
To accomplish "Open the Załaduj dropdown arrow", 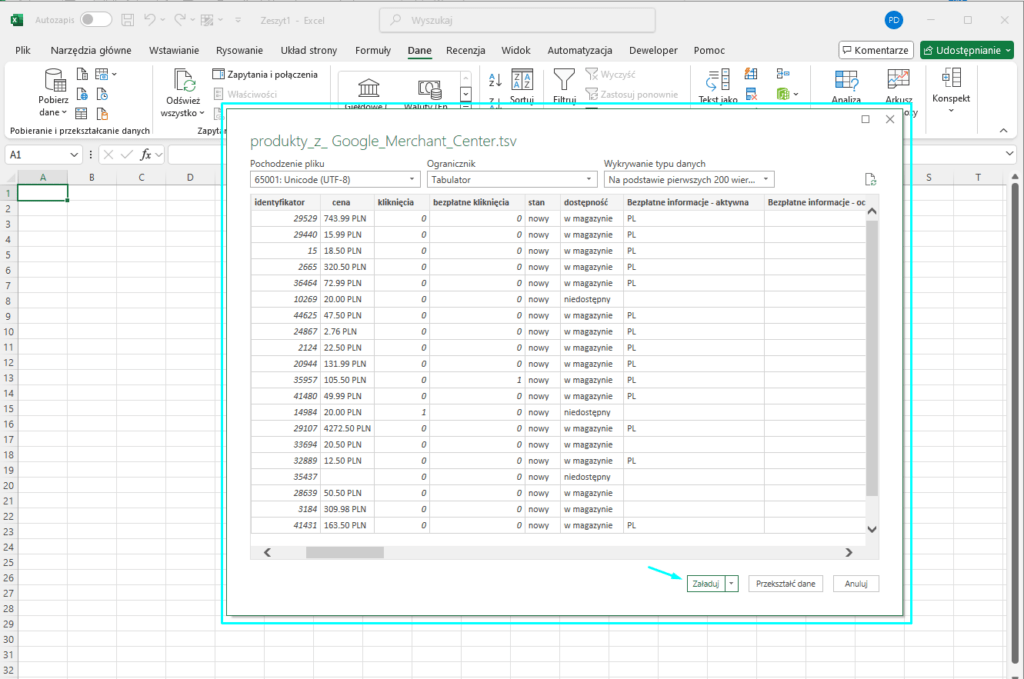I will (x=731, y=584).
